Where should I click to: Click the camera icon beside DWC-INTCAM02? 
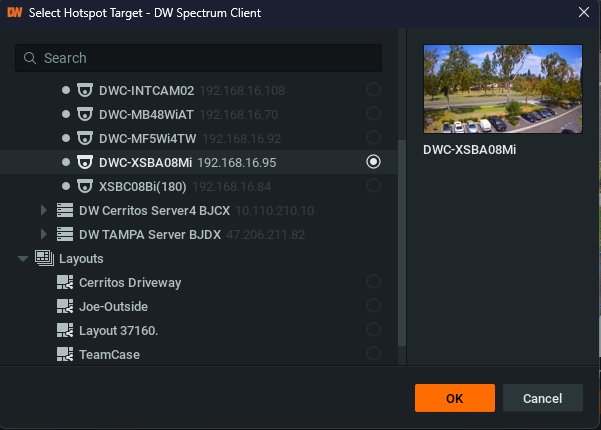[85, 90]
